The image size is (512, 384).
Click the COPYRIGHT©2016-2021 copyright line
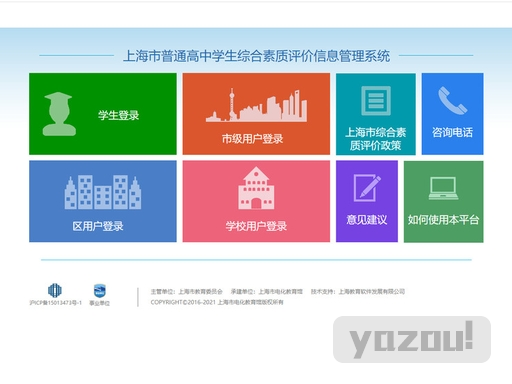click(x=217, y=302)
